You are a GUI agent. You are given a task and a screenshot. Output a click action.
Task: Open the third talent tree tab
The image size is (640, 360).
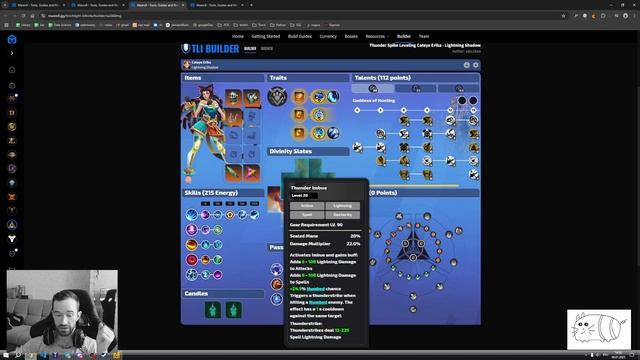(459, 88)
